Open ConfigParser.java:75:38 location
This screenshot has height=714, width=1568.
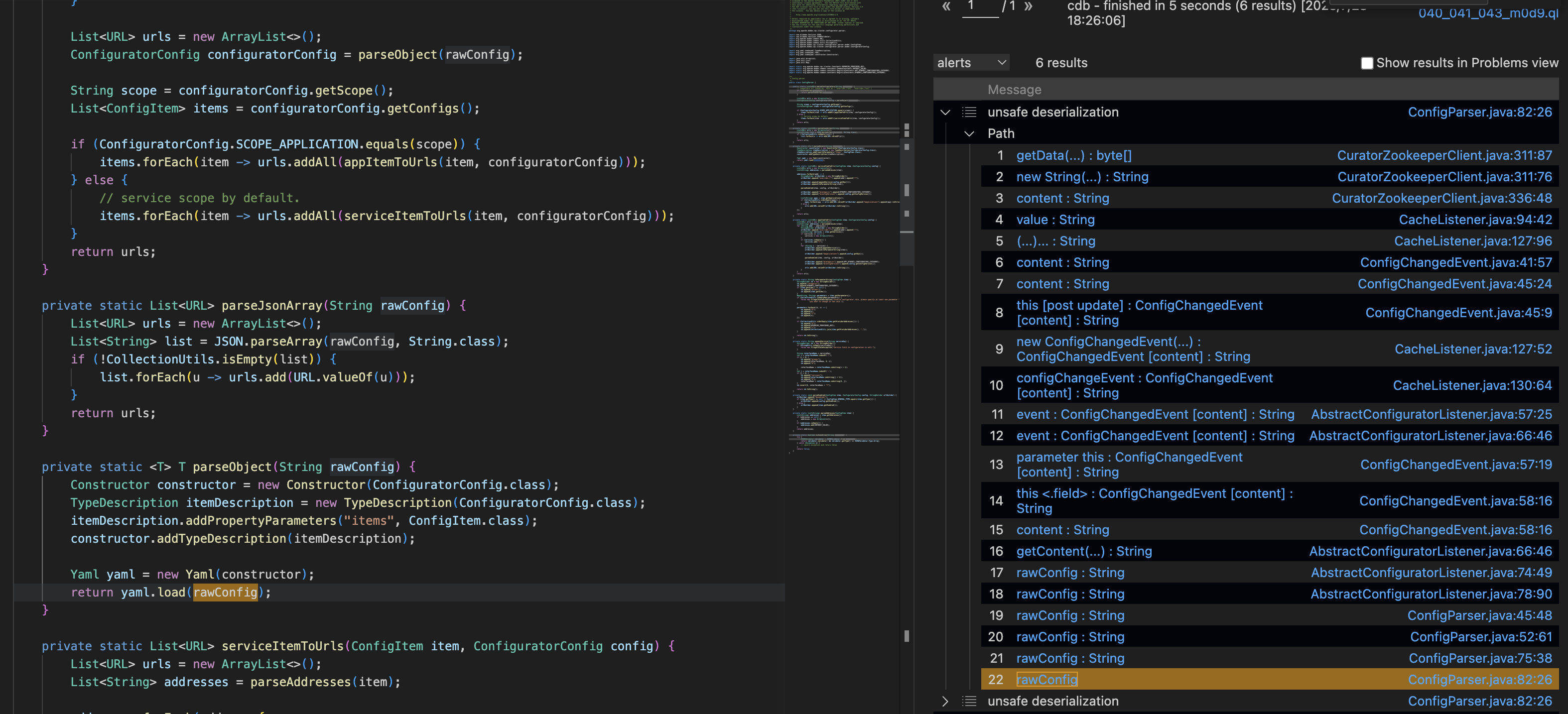[x=1480, y=658]
